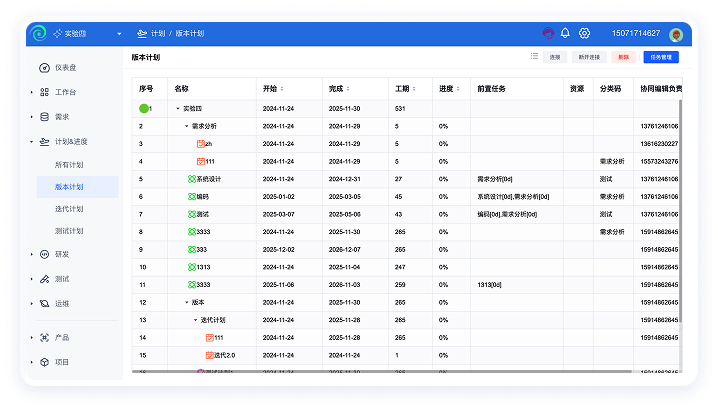Click the notification bell icon
718x410 pixels.
click(565, 33)
